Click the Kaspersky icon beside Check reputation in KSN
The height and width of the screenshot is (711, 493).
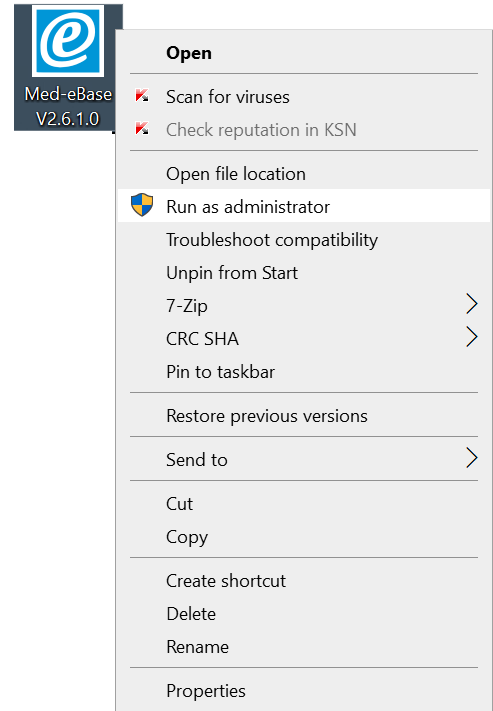pyautogui.click(x=142, y=129)
